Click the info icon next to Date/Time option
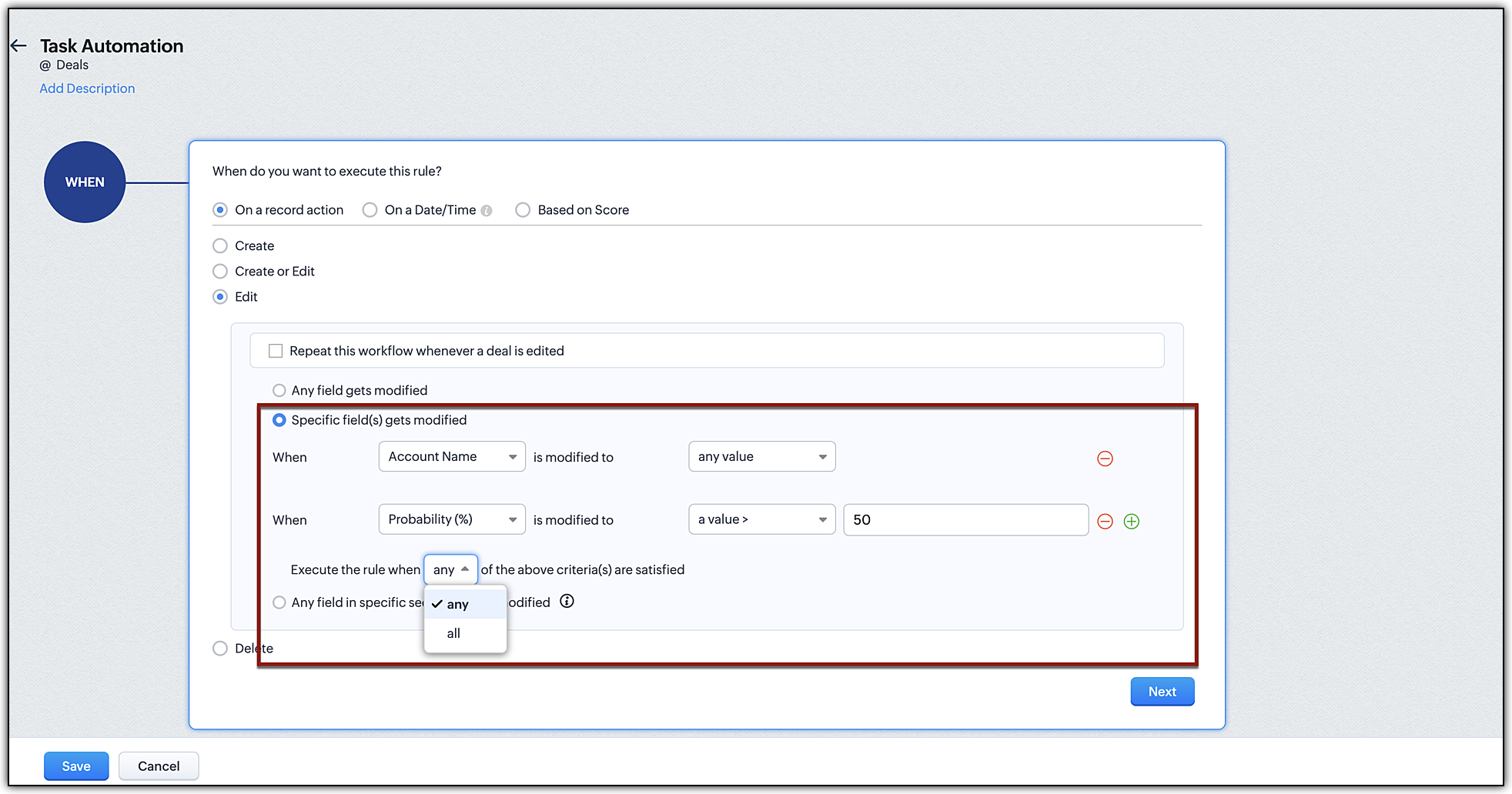1512x794 pixels. pos(487,211)
